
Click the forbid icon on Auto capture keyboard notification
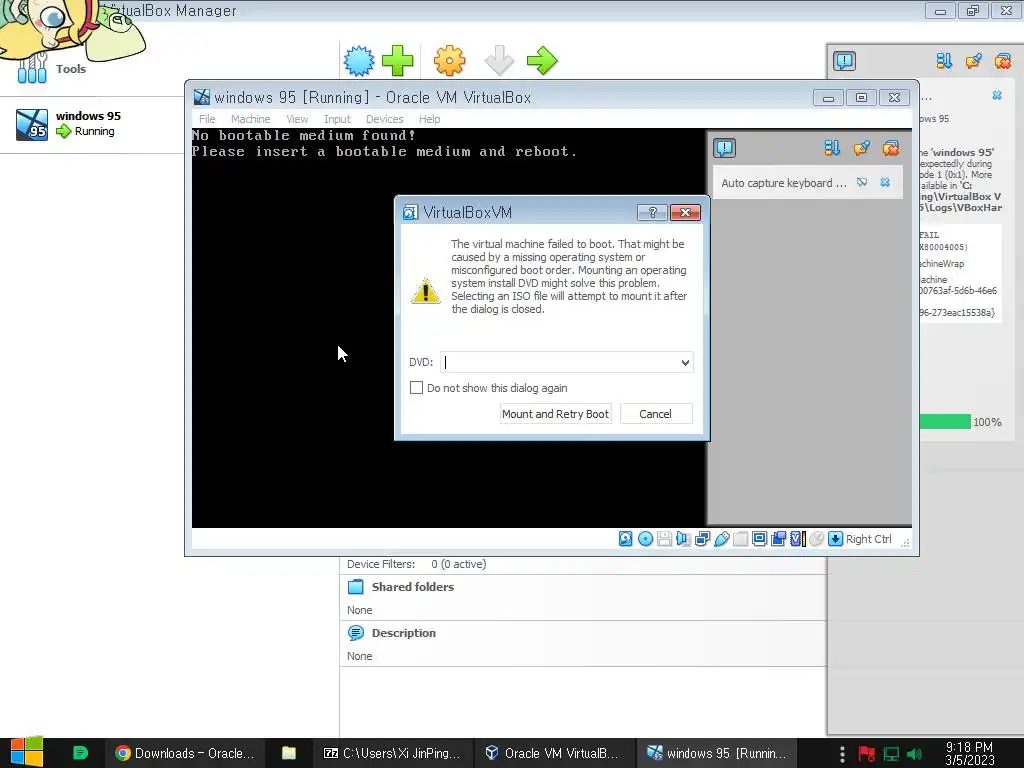pyautogui.click(x=862, y=182)
